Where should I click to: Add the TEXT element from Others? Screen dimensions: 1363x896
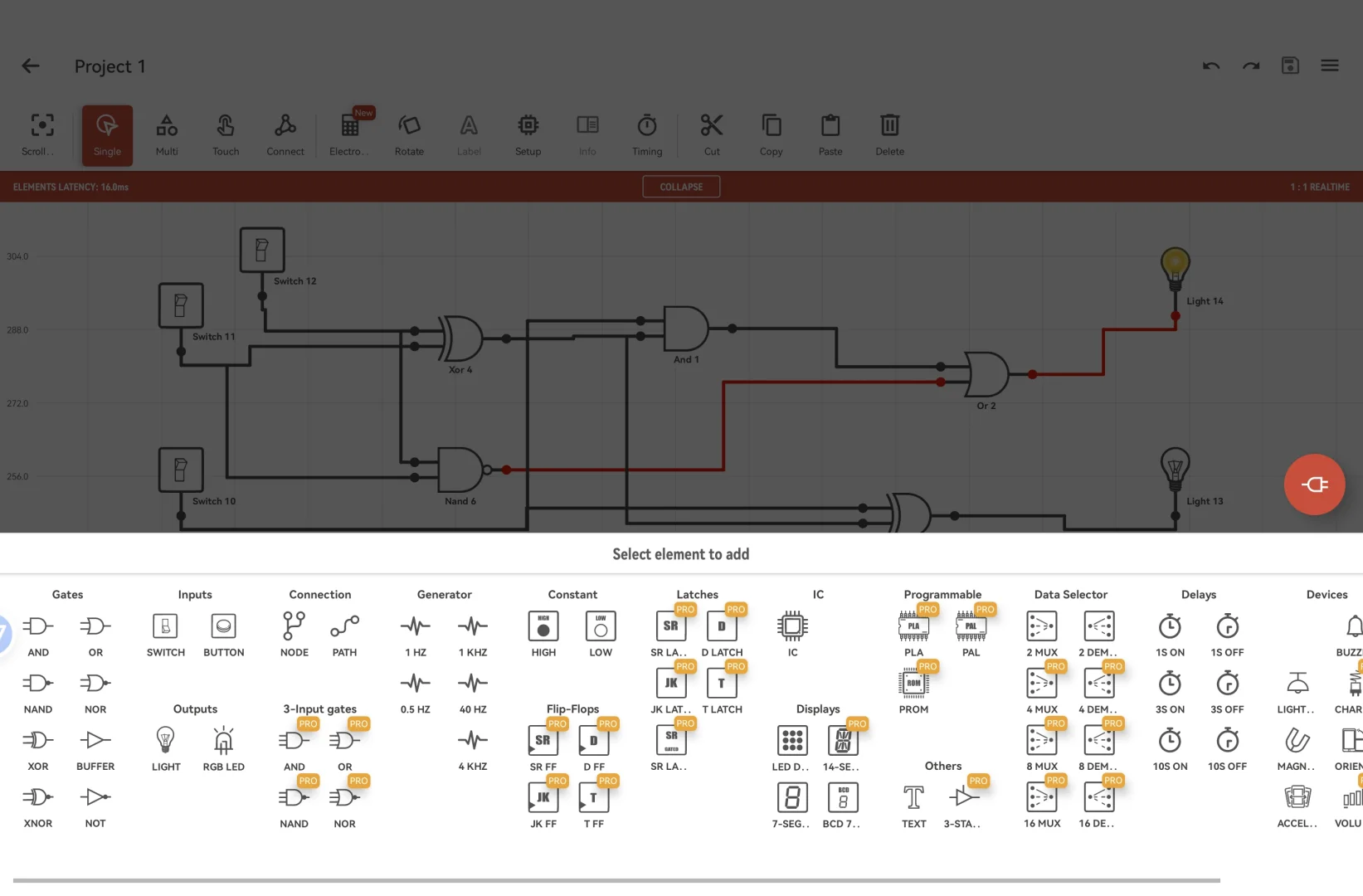coord(913,806)
